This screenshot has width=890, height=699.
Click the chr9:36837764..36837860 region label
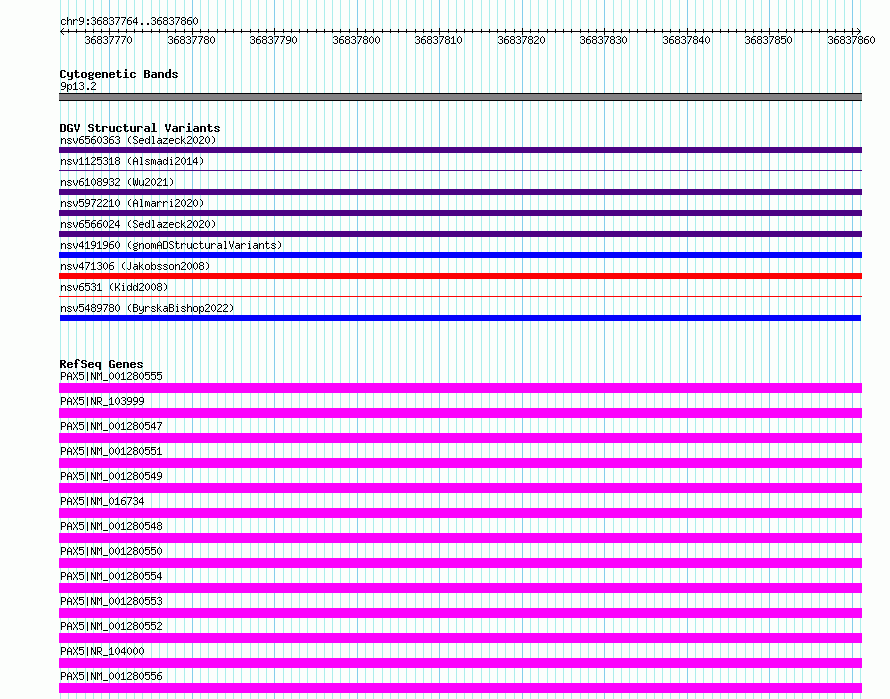[x=129, y=21]
